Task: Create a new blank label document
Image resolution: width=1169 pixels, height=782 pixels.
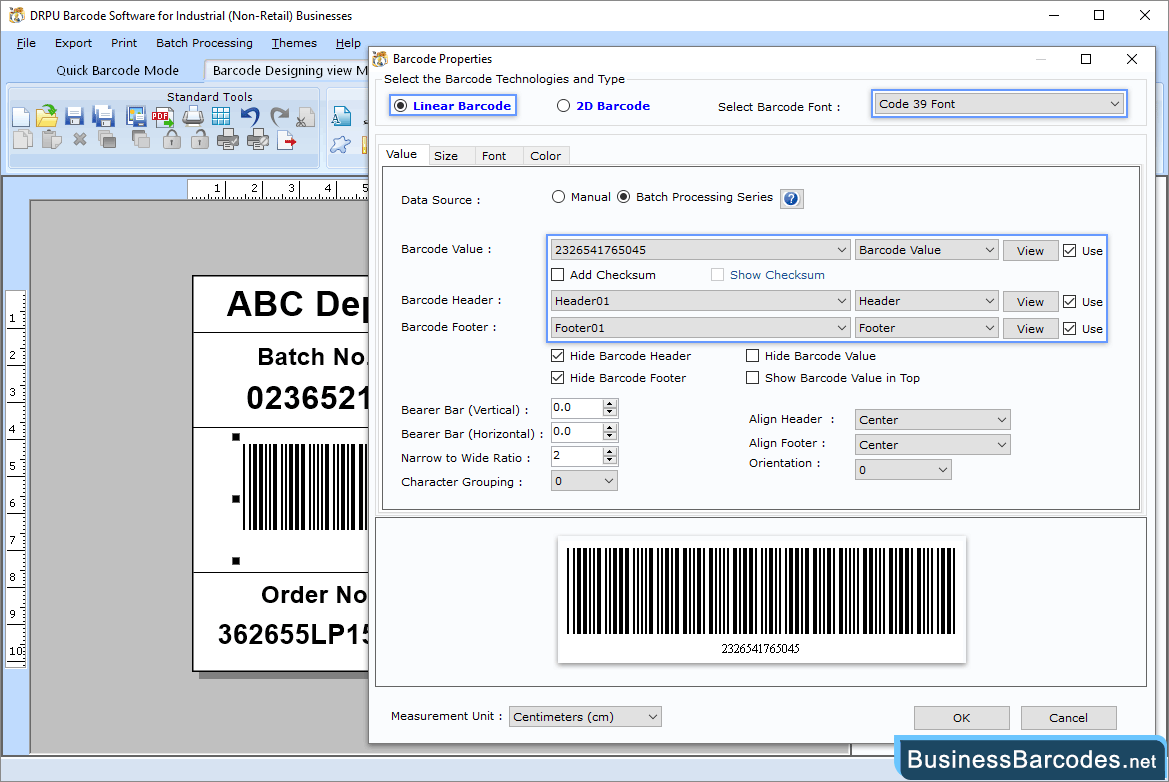Action: (21, 117)
